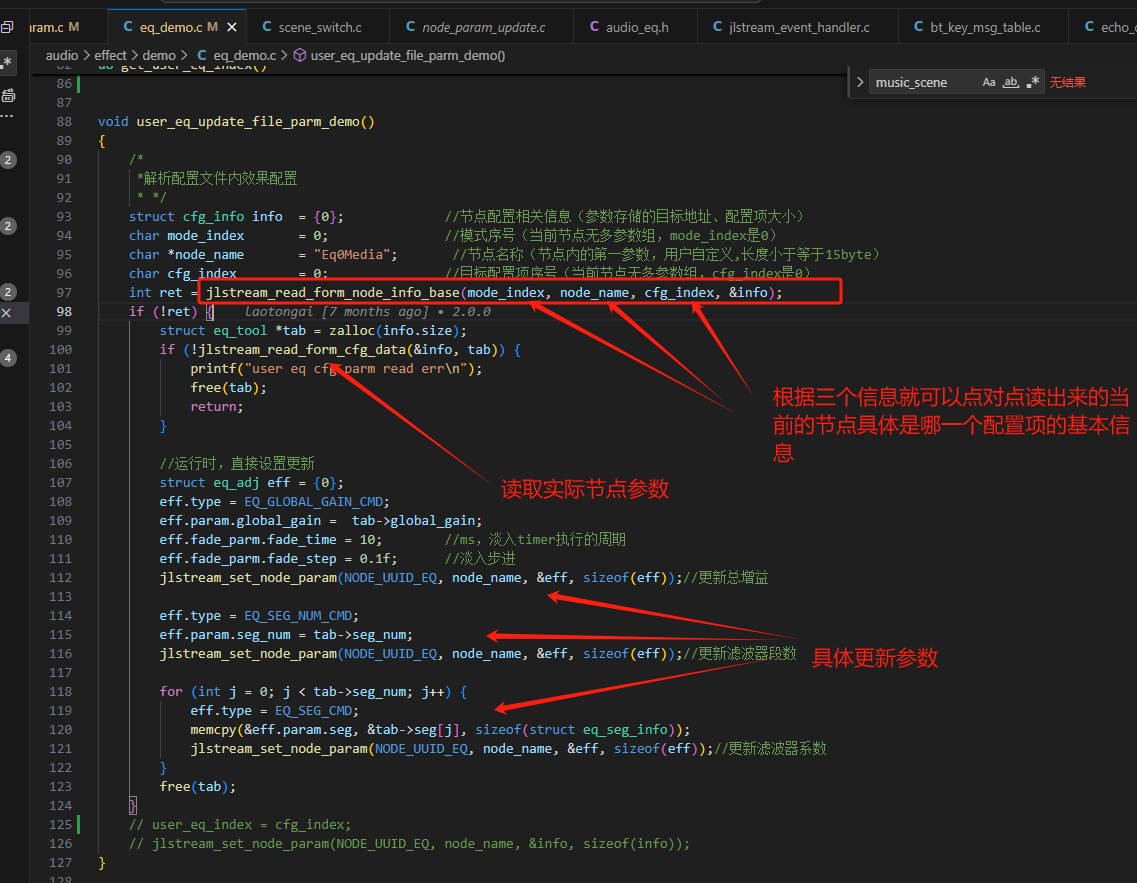Open the 'demo' breadcrumb segment

(x=159, y=55)
